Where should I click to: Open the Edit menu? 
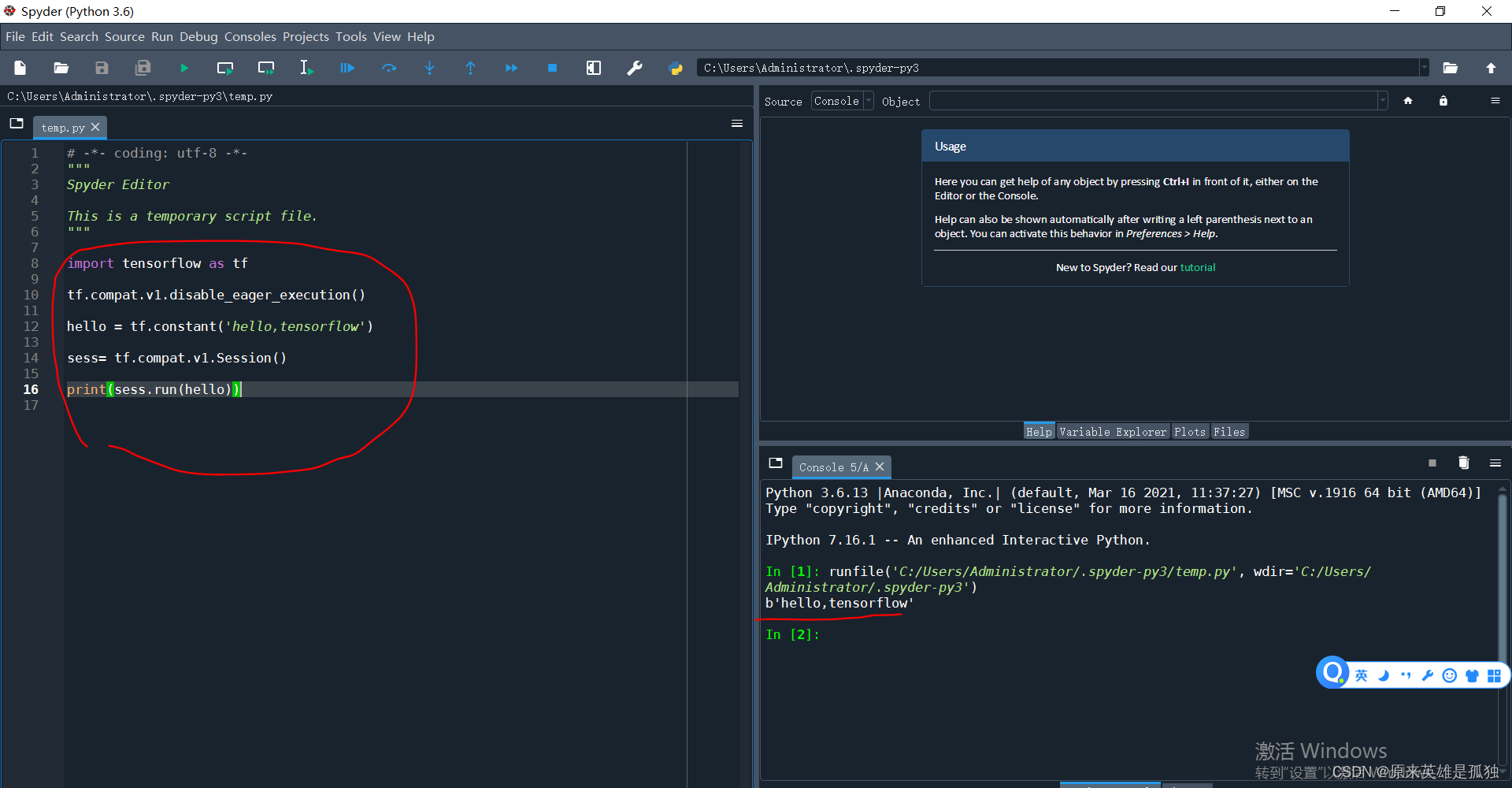[43, 36]
